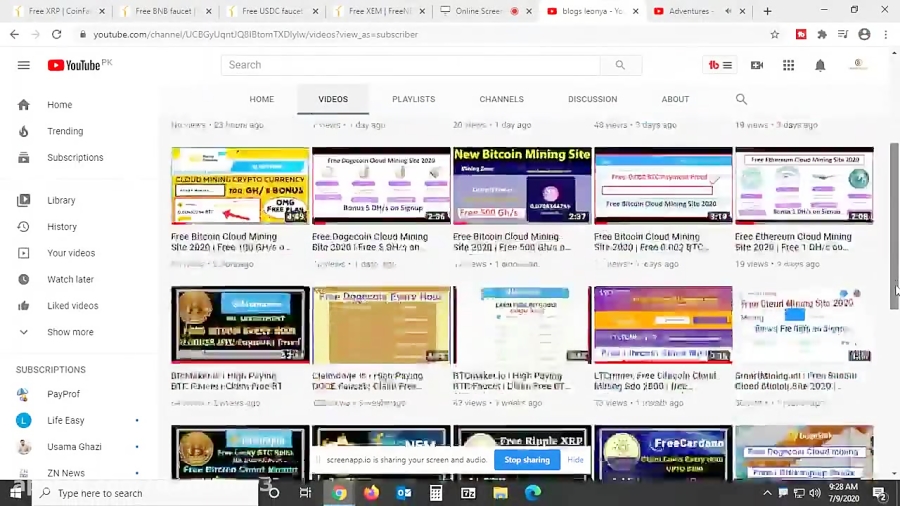Open a new browser tab
This screenshot has height=506, width=900.
[767, 11]
